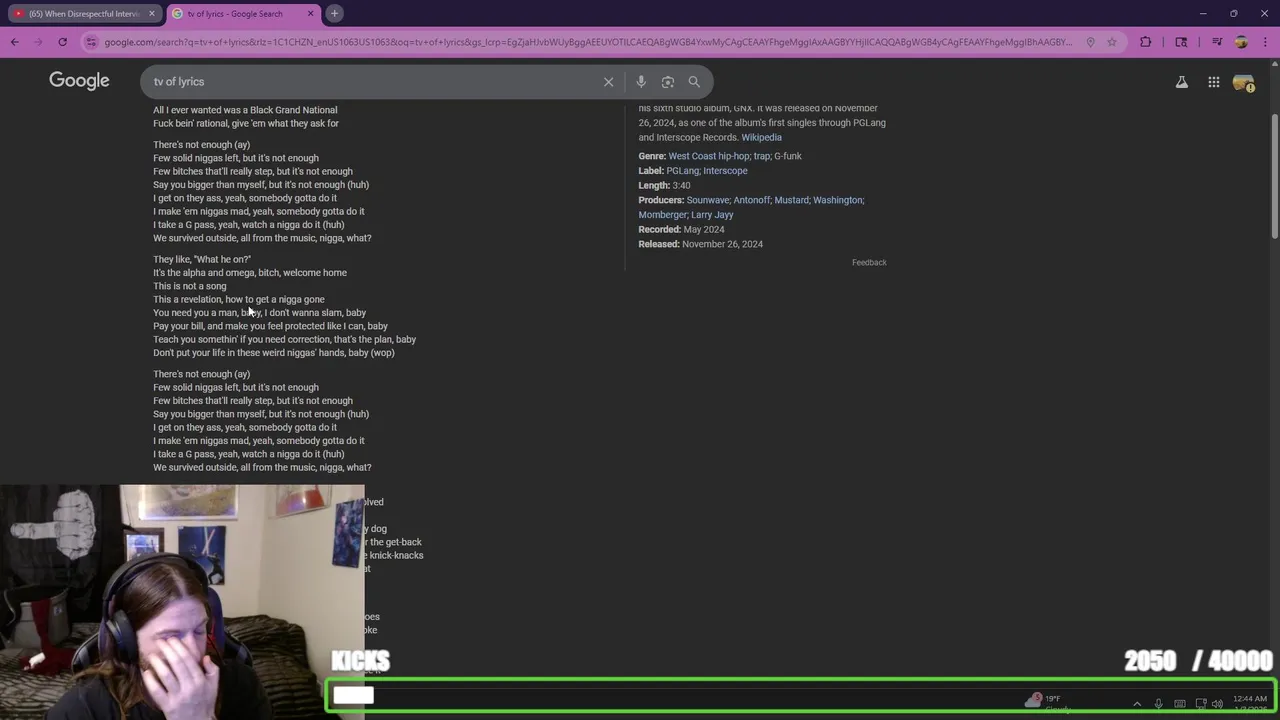The image size is (1280, 720).
Task: Open the Antonoff producer link
Action: pyautogui.click(x=751, y=200)
